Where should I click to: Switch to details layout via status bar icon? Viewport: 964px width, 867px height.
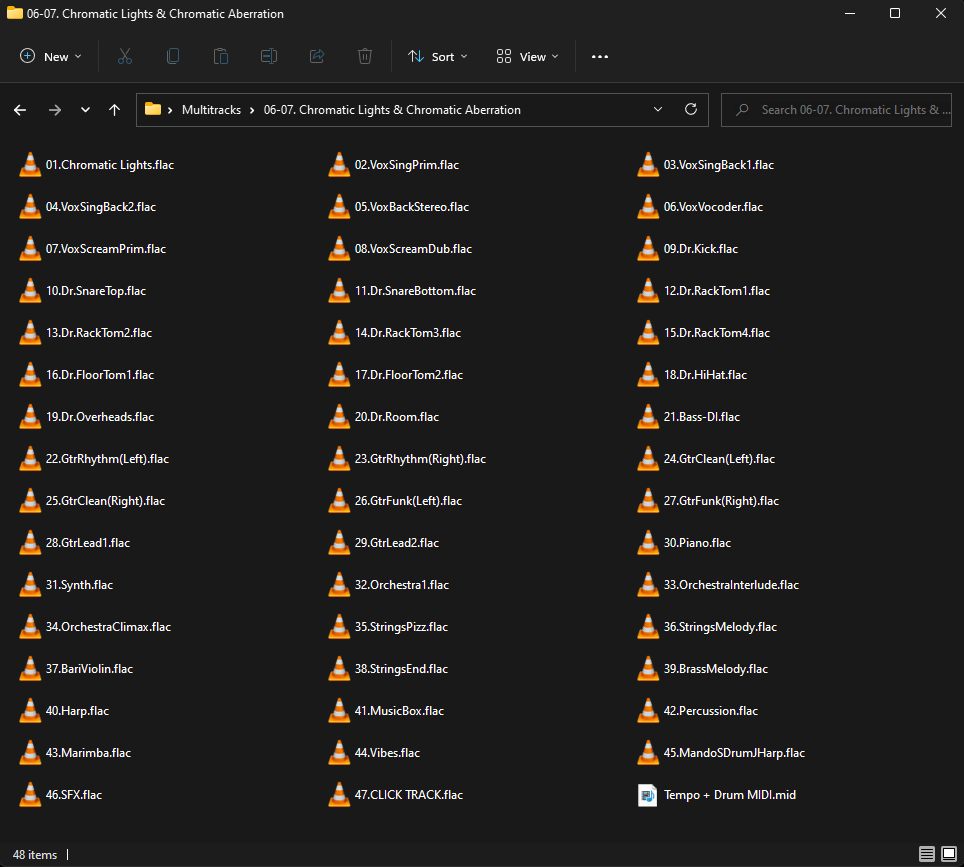(x=927, y=855)
